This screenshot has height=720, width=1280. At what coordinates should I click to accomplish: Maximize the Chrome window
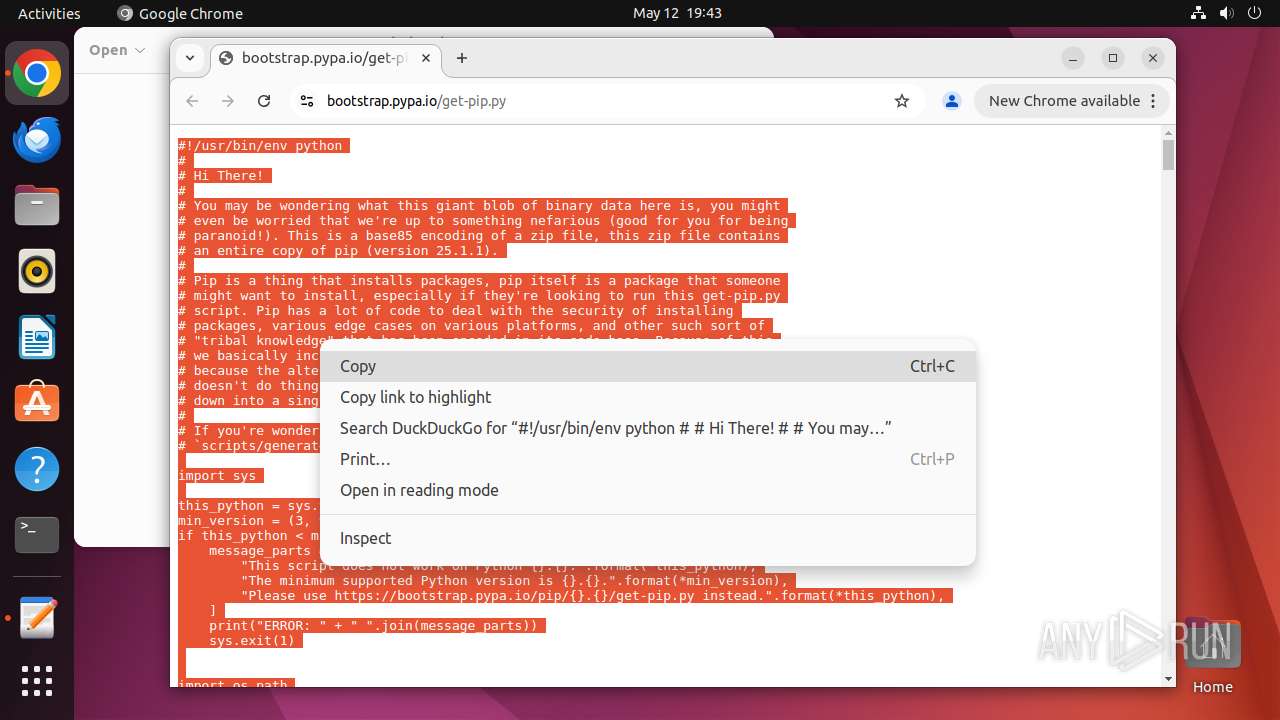pyautogui.click(x=1113, y=58)
